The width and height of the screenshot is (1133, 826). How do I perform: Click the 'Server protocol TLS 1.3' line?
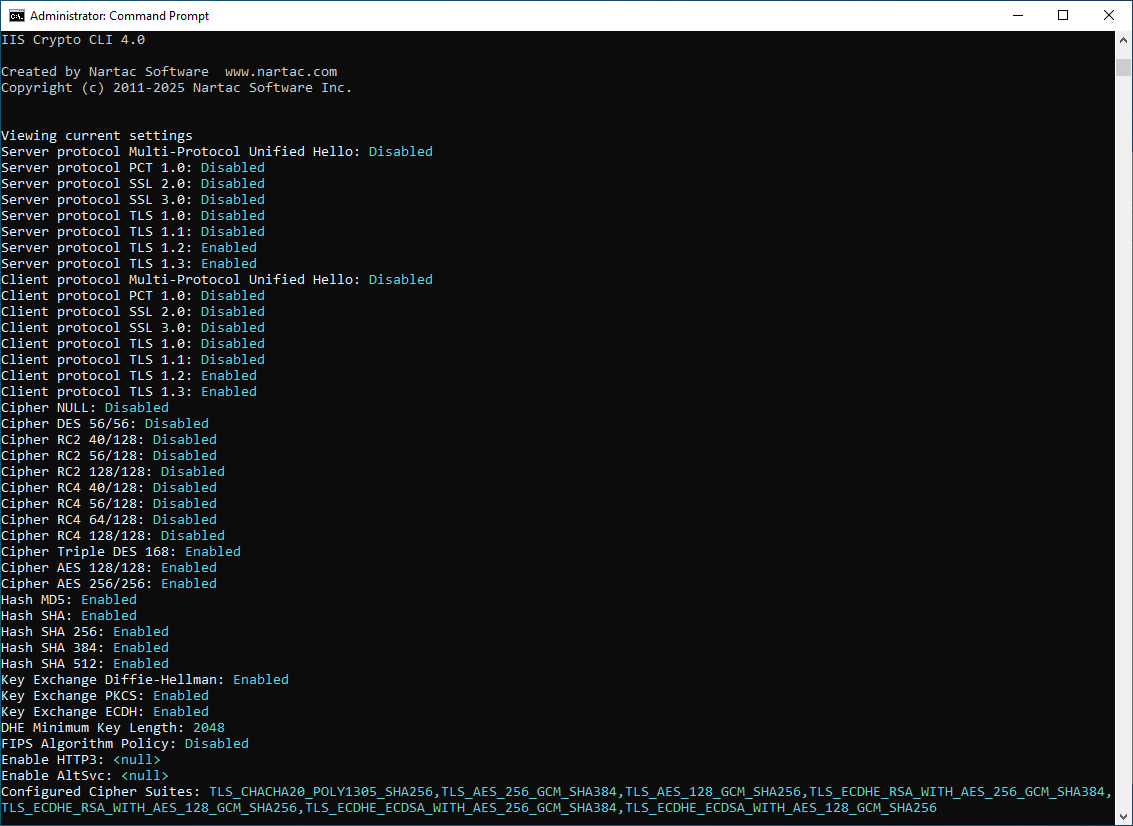[x=129, y=264]
